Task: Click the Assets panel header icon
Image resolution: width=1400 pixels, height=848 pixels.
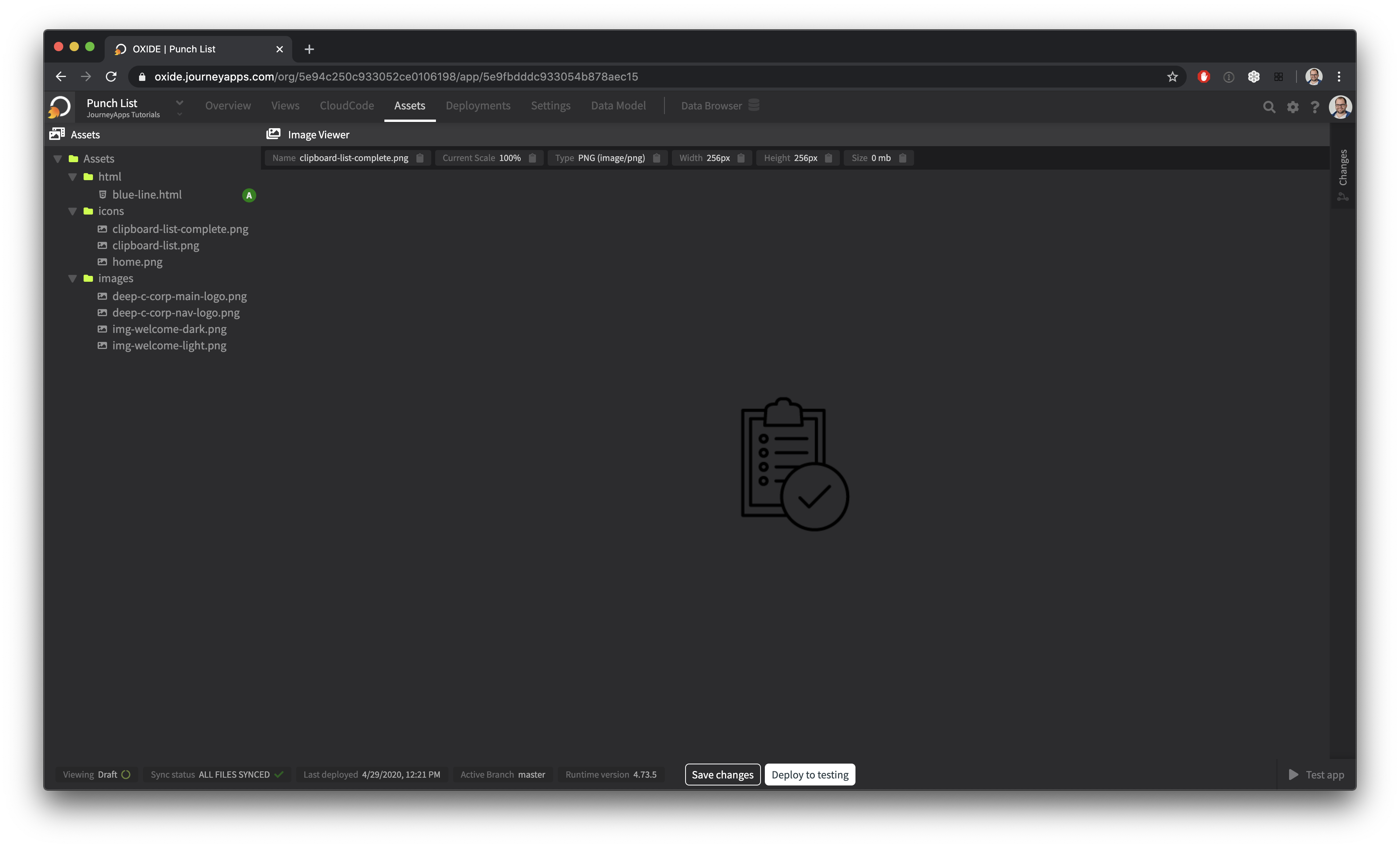Action: [57, 134]
